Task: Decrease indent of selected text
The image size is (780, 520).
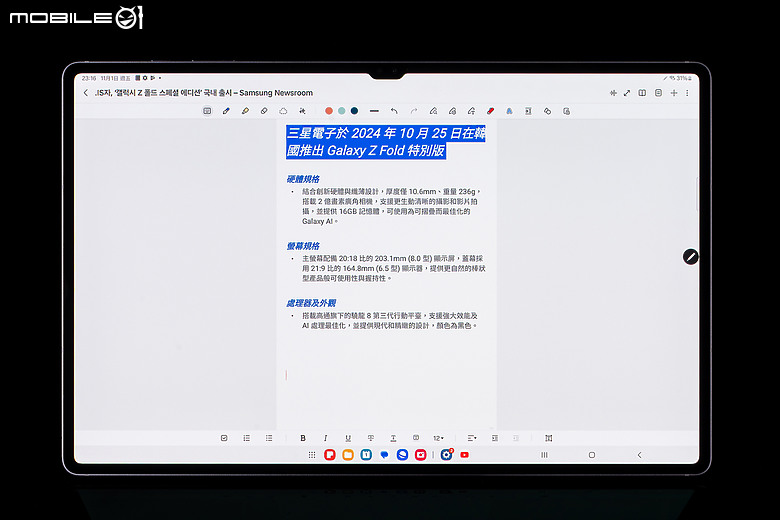Action: click(516, 438)
